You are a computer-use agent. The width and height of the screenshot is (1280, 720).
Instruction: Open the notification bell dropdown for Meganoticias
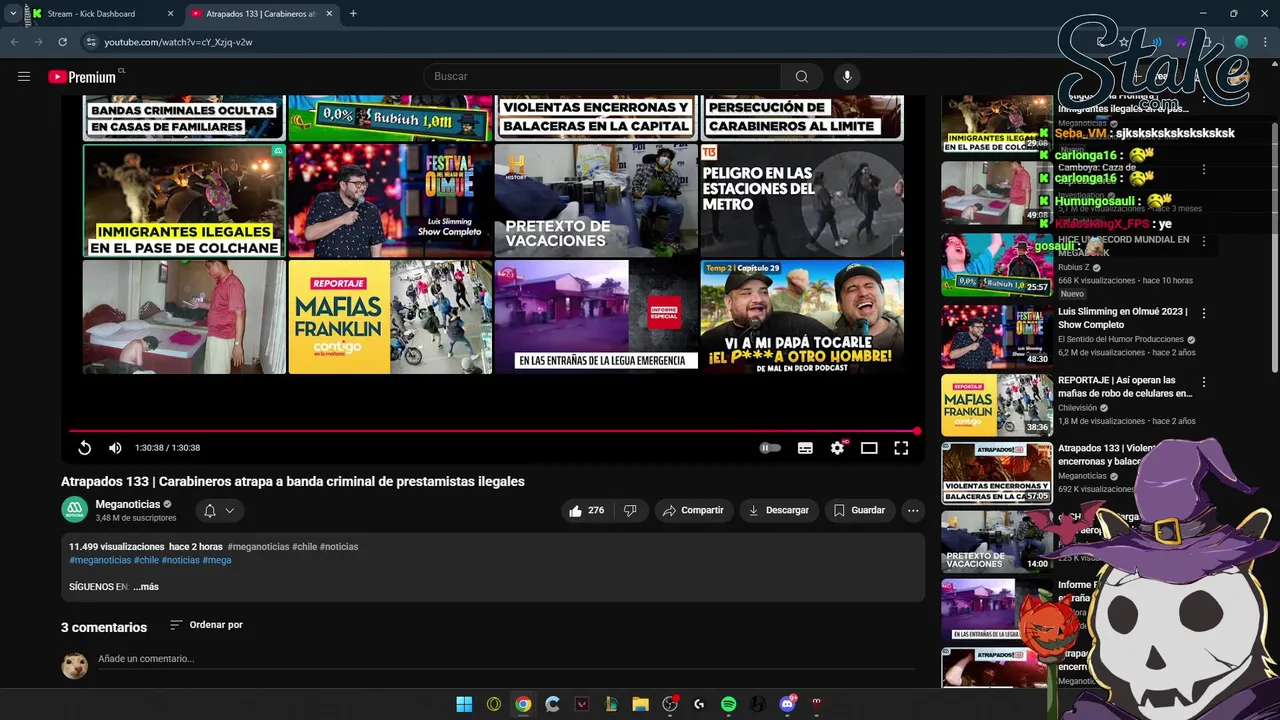219,510
